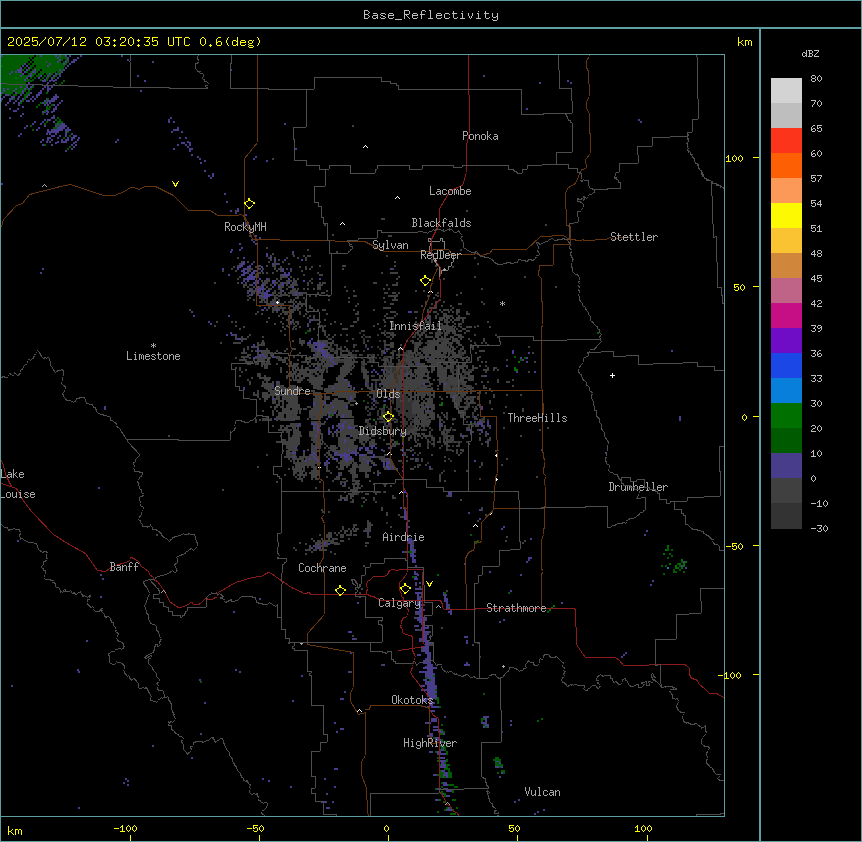Viewport: 862px width, 842px height.
Task: Click the white plus marker west of Drumheller
Action: pyautogui.click(x=612, y=375)
